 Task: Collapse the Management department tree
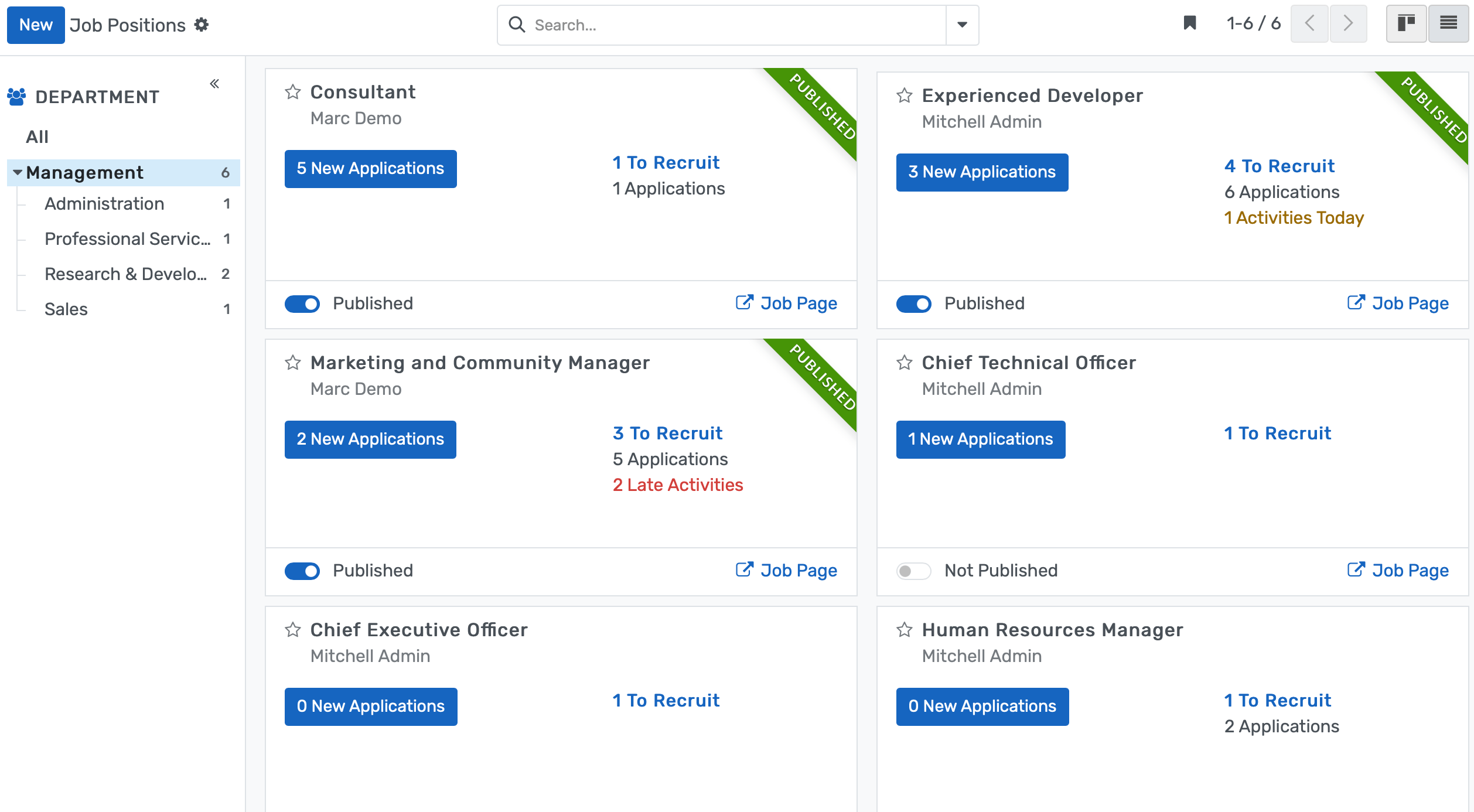[17, 172]
